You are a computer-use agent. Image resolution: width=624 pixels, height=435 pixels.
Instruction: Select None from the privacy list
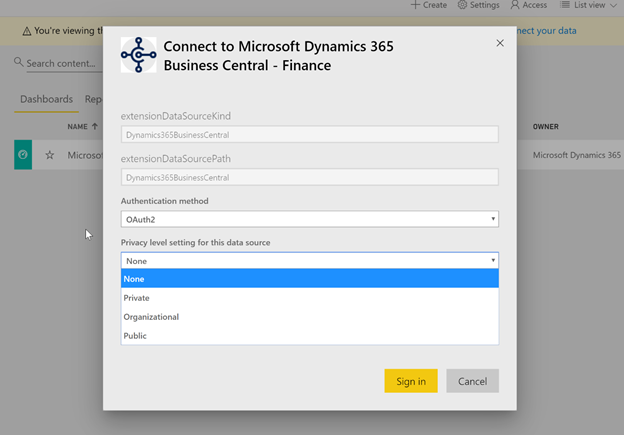point(310,279)
